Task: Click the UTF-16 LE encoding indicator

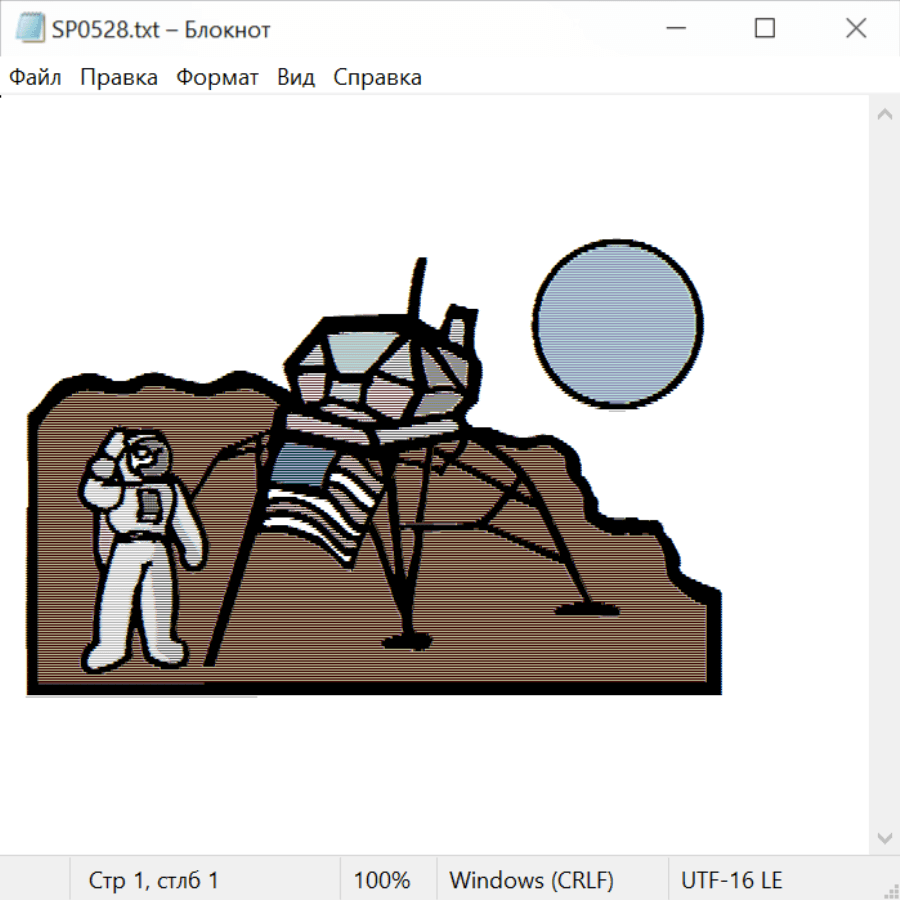Action: tap(732, 880)
